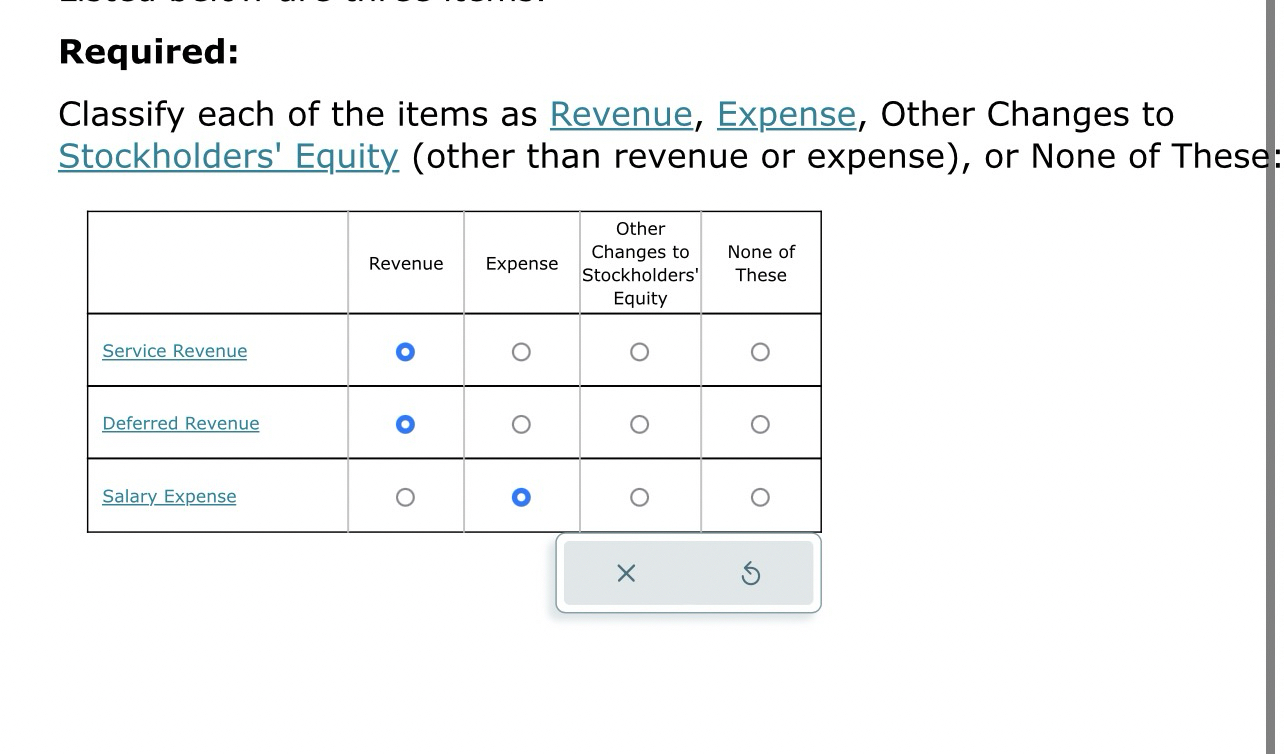This screenshot has width=1284, height=754.
Task: Open the Expense definition link
Action: (786, 114)
